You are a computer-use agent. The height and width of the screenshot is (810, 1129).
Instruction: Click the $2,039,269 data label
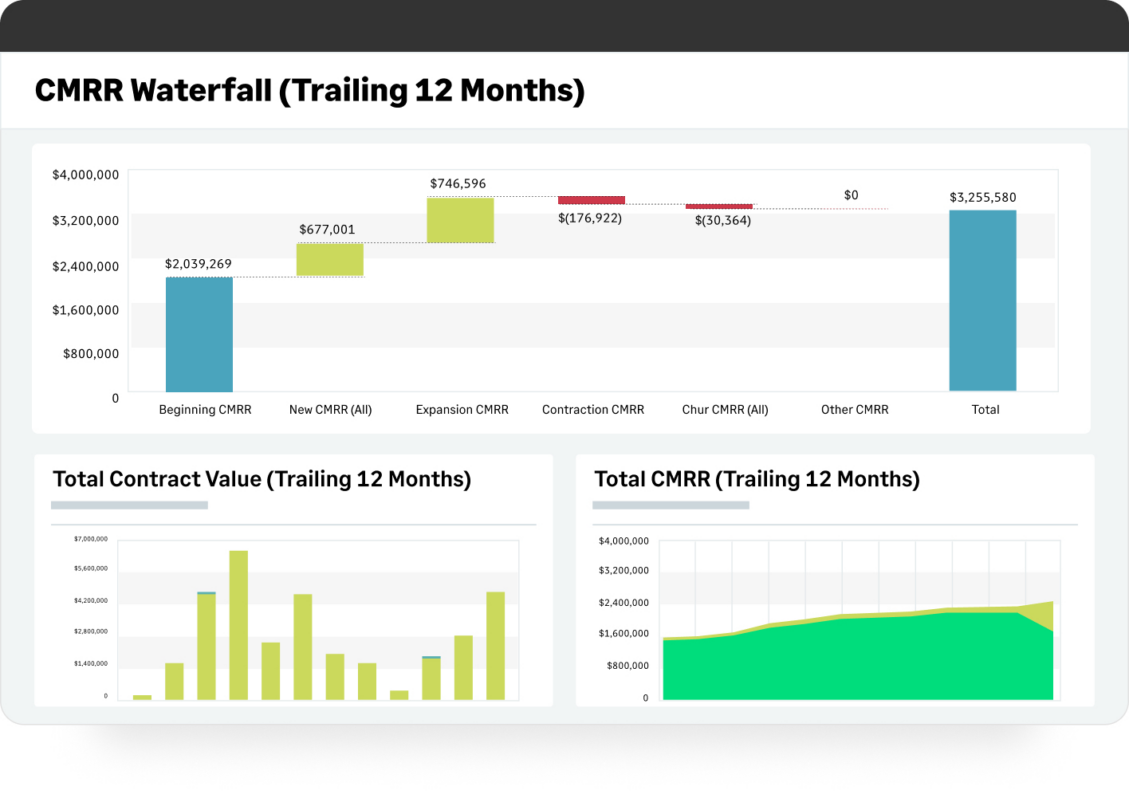(x=198, y=264)
